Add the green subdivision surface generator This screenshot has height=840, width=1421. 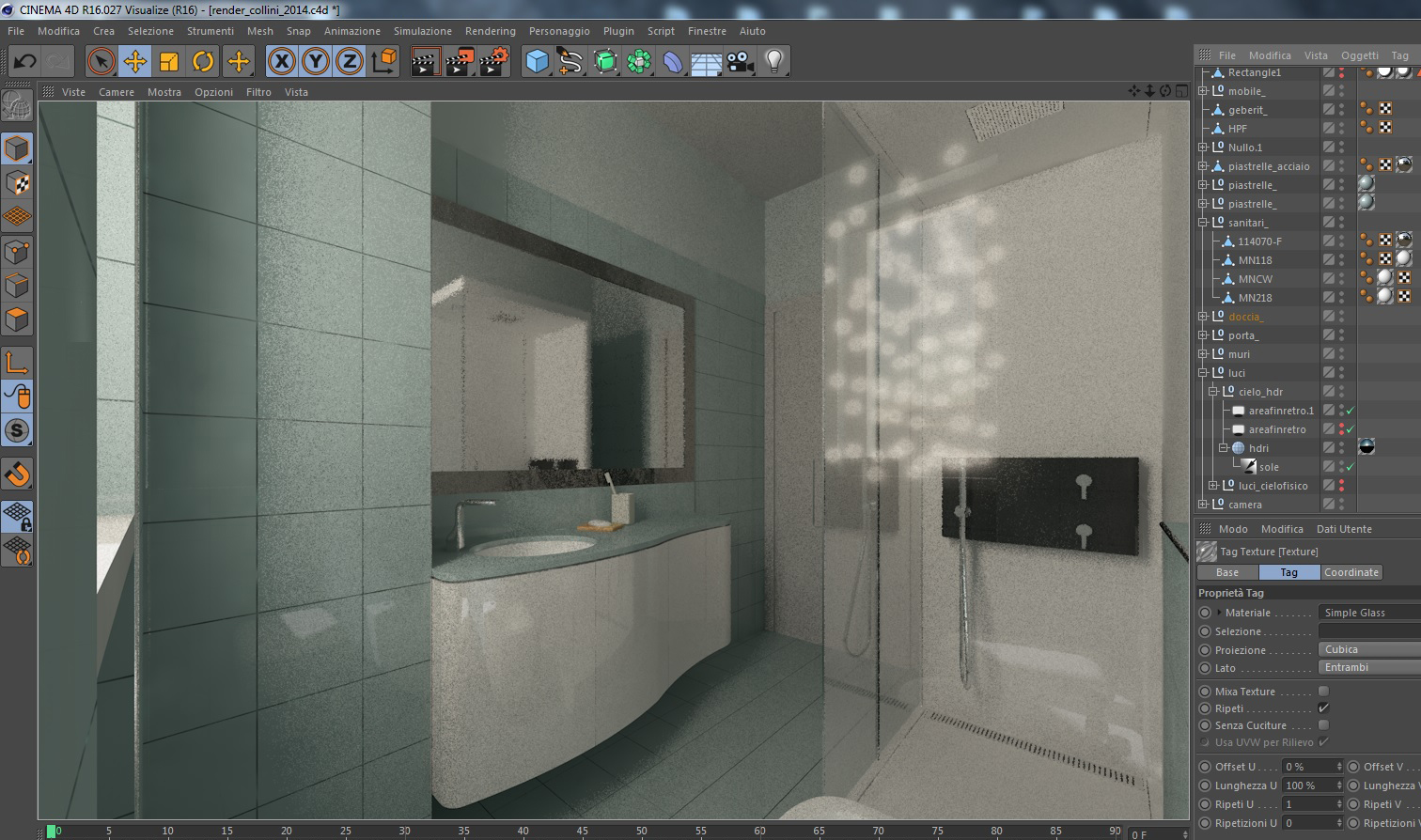(x=605, y=62)
